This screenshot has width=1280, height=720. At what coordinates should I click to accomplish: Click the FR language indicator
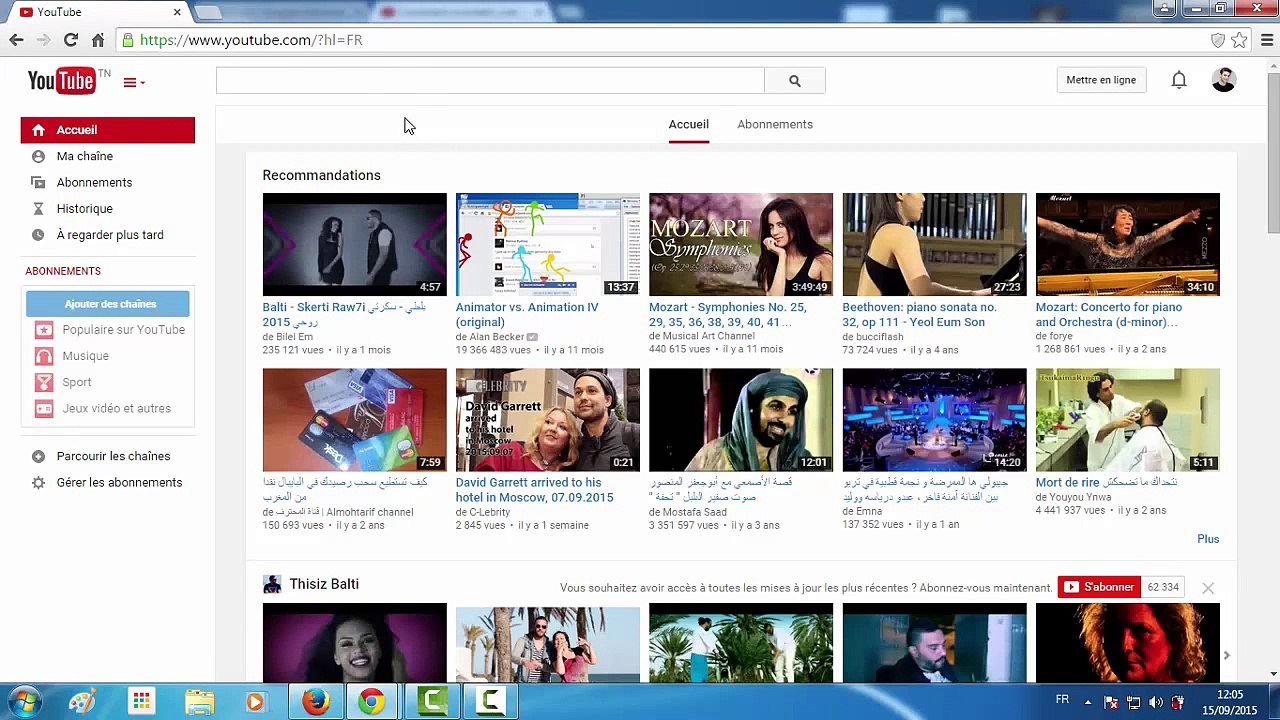pos(1062,700)
